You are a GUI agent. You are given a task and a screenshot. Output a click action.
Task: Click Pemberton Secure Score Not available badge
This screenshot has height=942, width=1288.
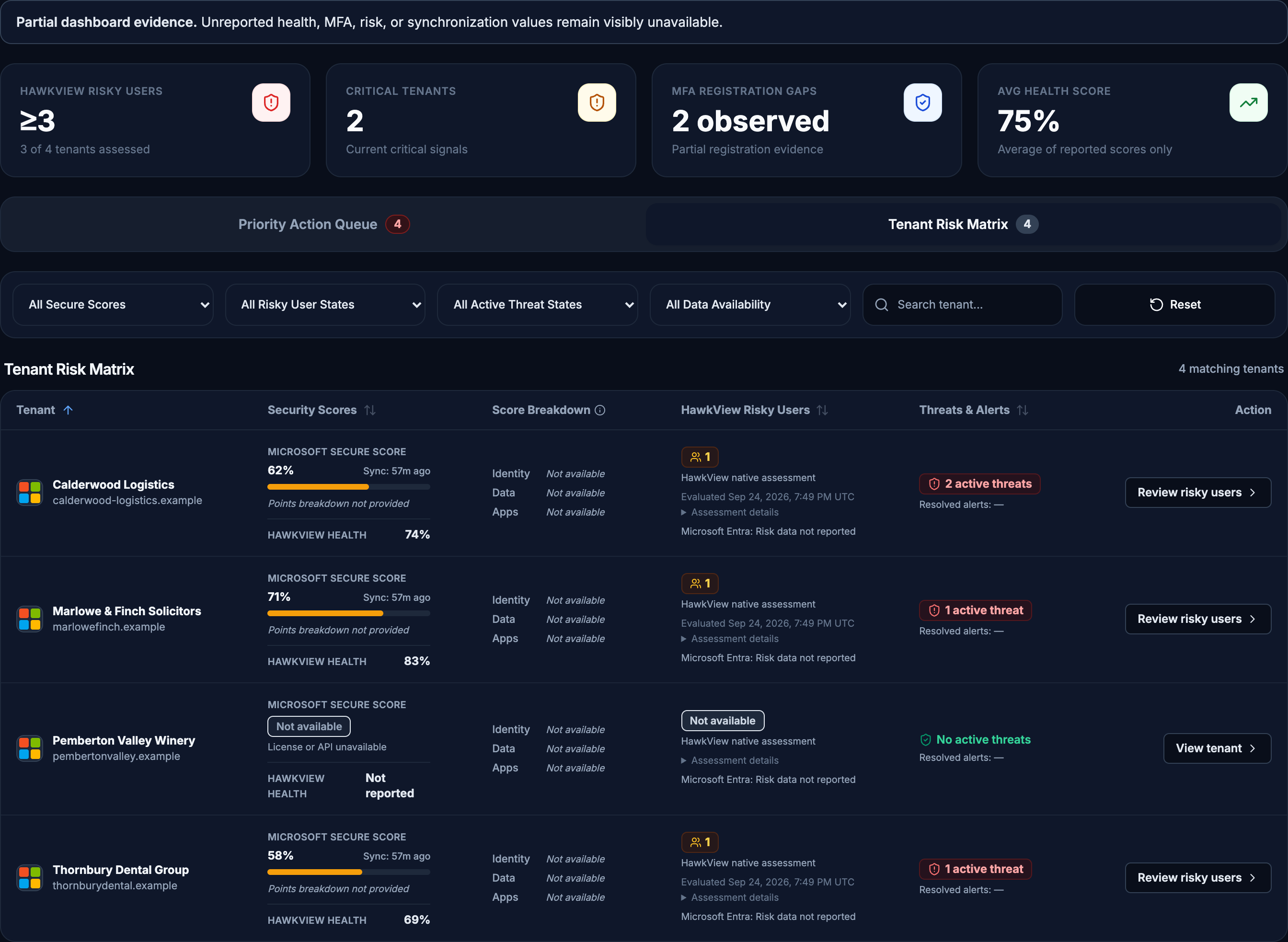tap(309, 726)
